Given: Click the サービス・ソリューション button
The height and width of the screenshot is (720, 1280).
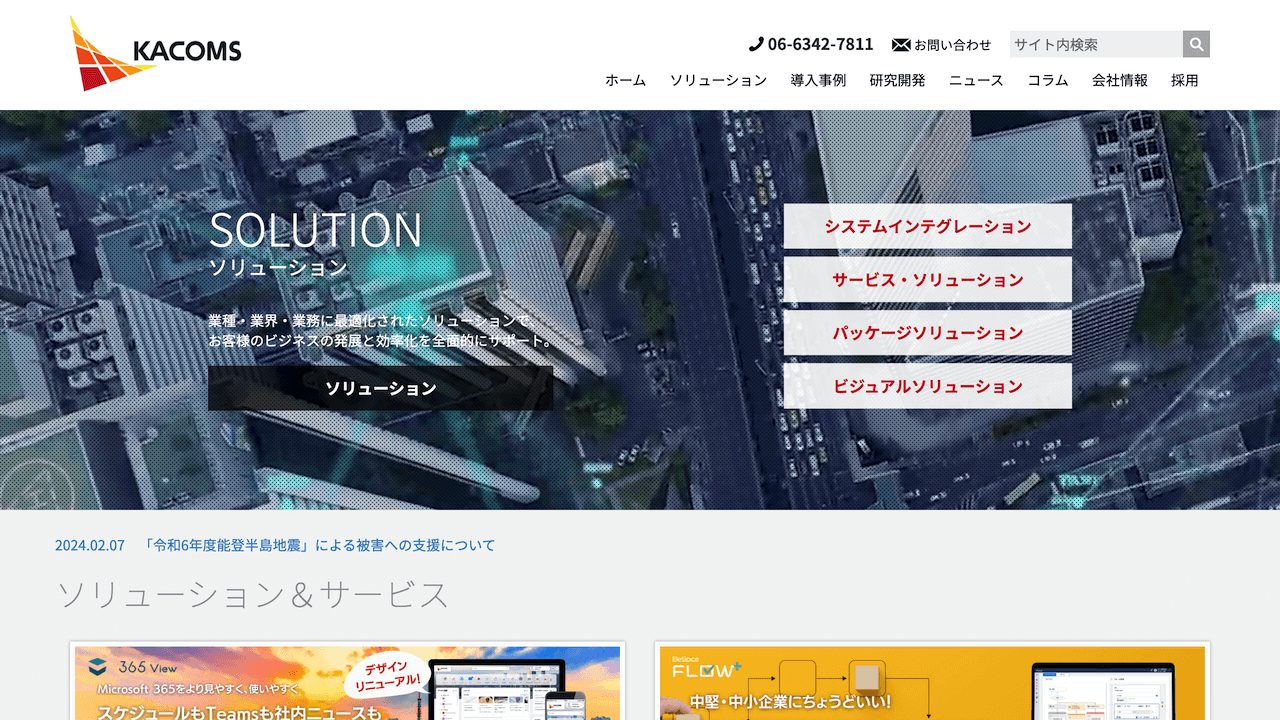Looking at the screenshot, I should (x=927, y=280).
